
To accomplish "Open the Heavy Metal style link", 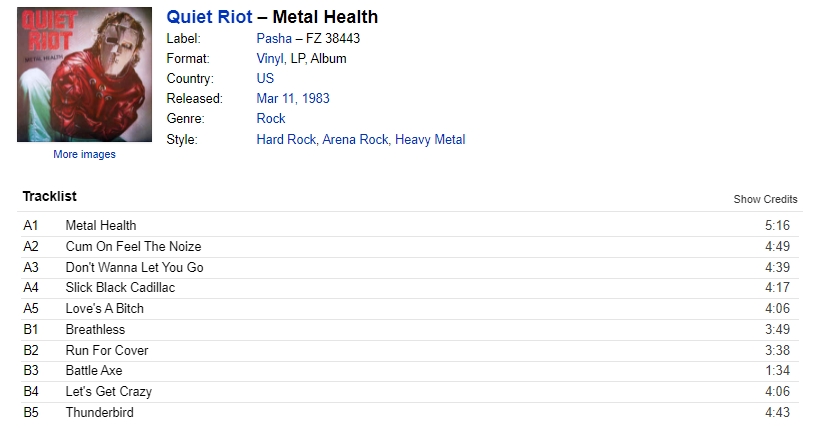I will [430, 140].
